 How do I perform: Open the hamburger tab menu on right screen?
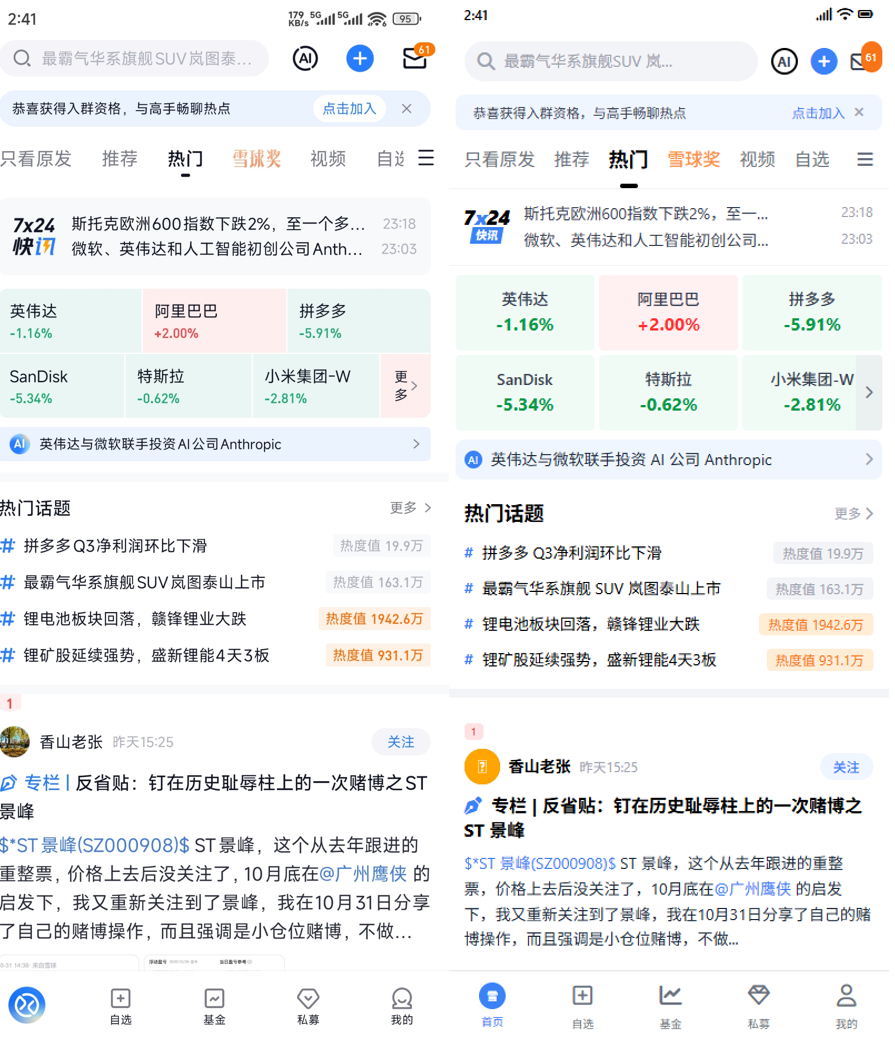864,159
